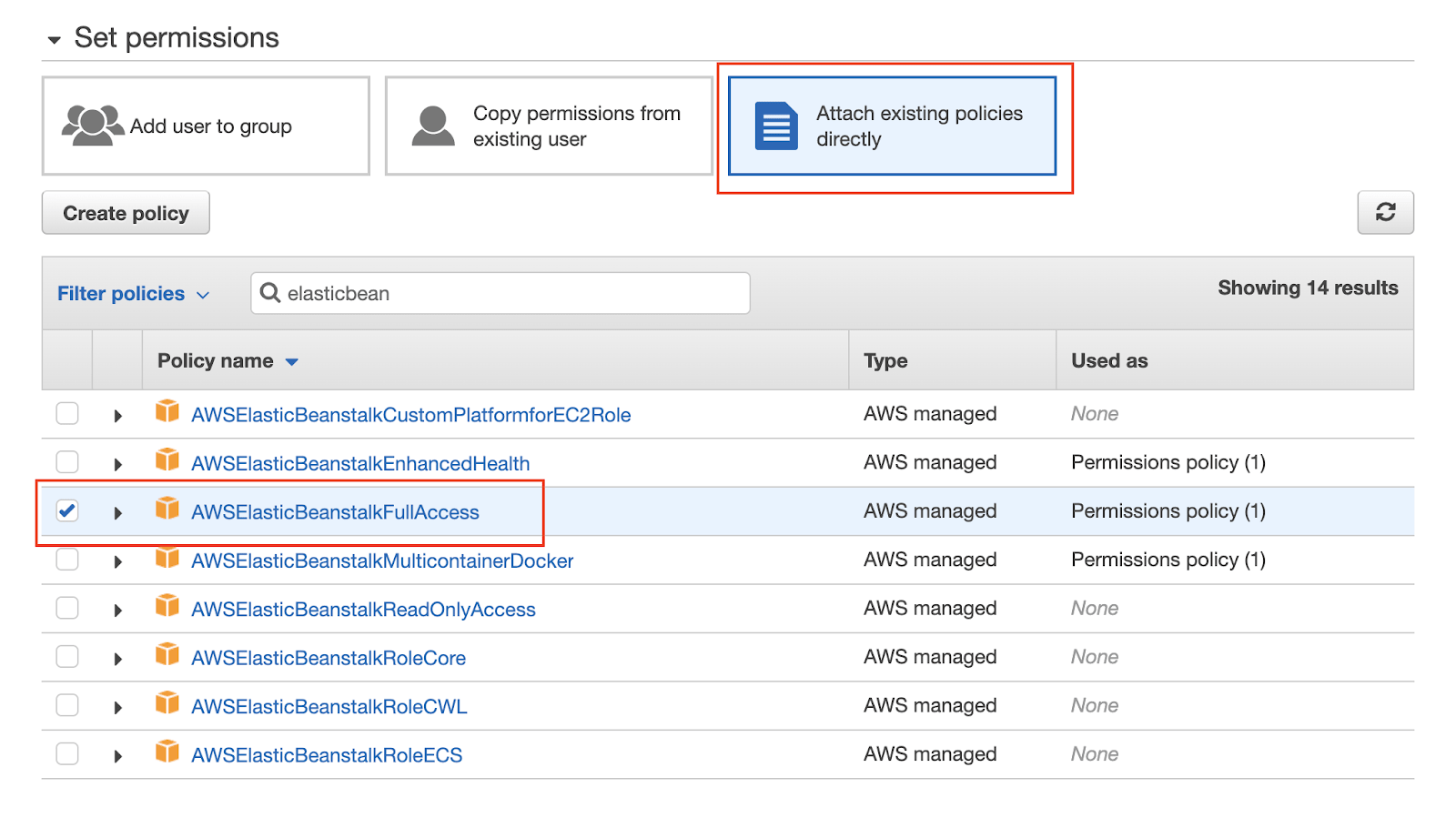
Task: Click the person icon on the Copy permissions card
Action: (x=433, y=126)
